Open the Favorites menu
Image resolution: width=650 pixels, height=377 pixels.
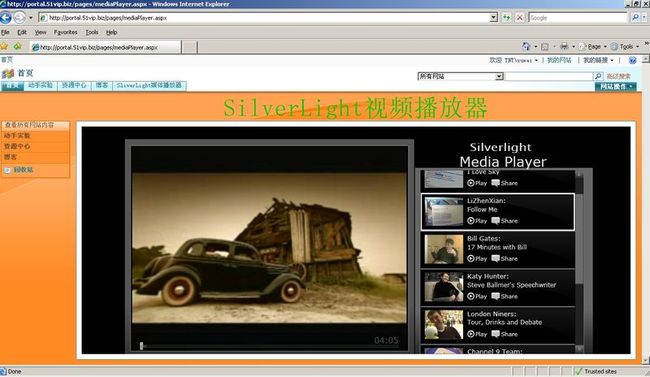click(x=65, y=32)
